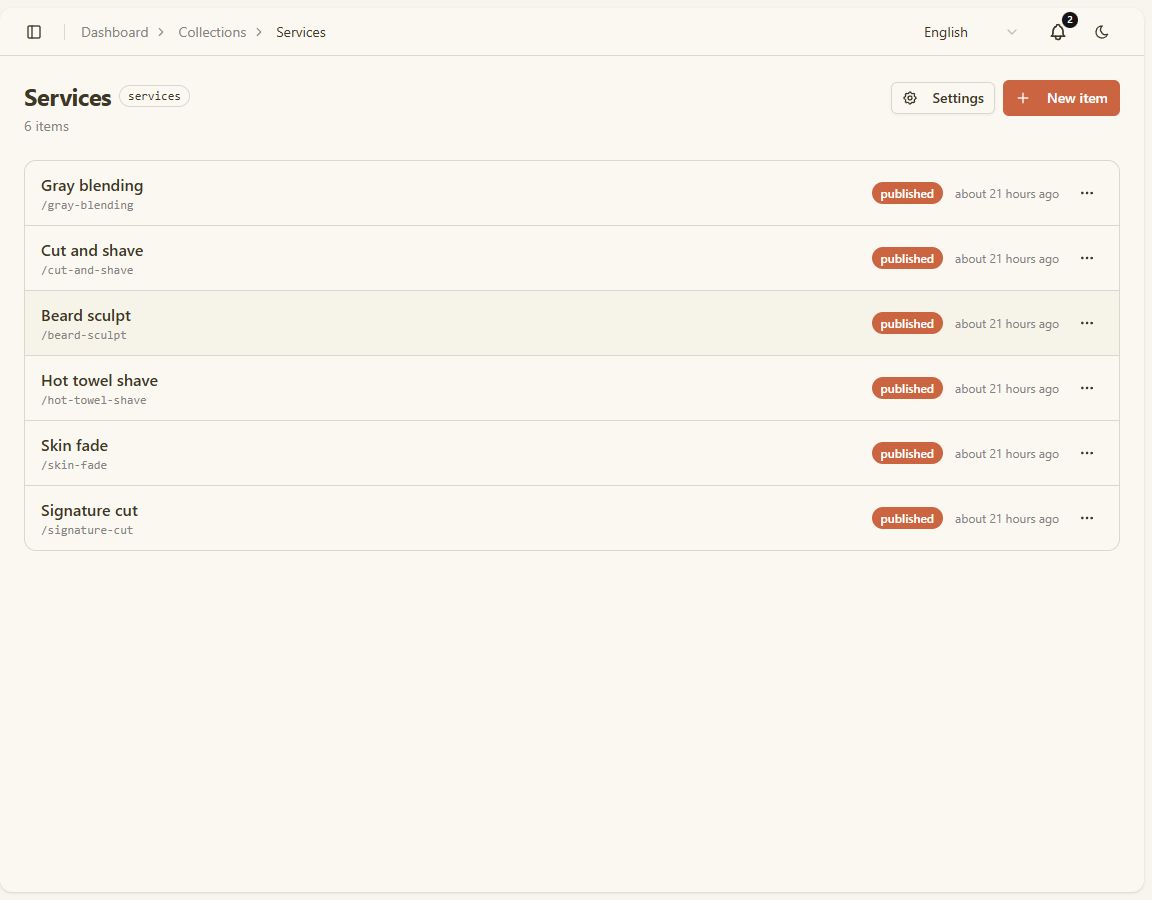Click the /gray-blending slug
1152x900 pixels.
[x=87, y=206]
